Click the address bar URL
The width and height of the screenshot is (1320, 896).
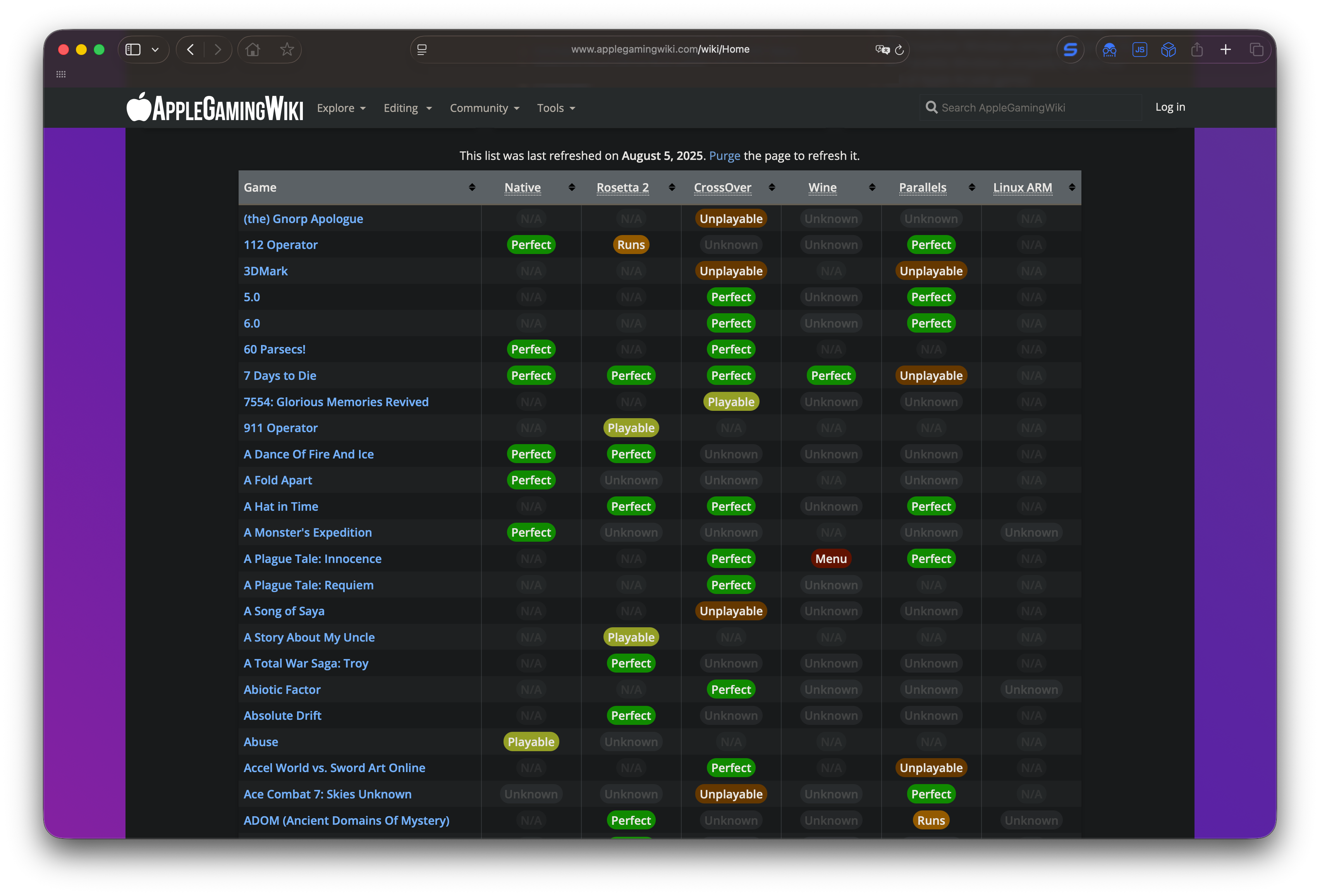pos(660,50)
